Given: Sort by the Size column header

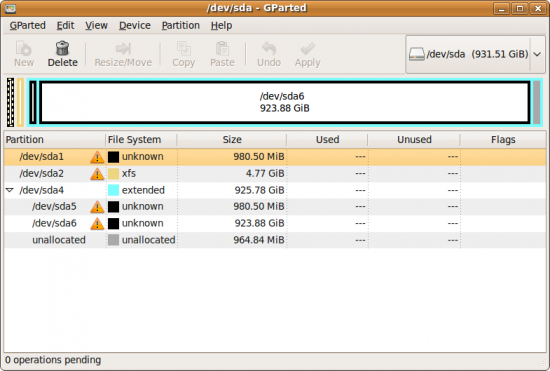Looking at the screenshot, I should point(232,140).
